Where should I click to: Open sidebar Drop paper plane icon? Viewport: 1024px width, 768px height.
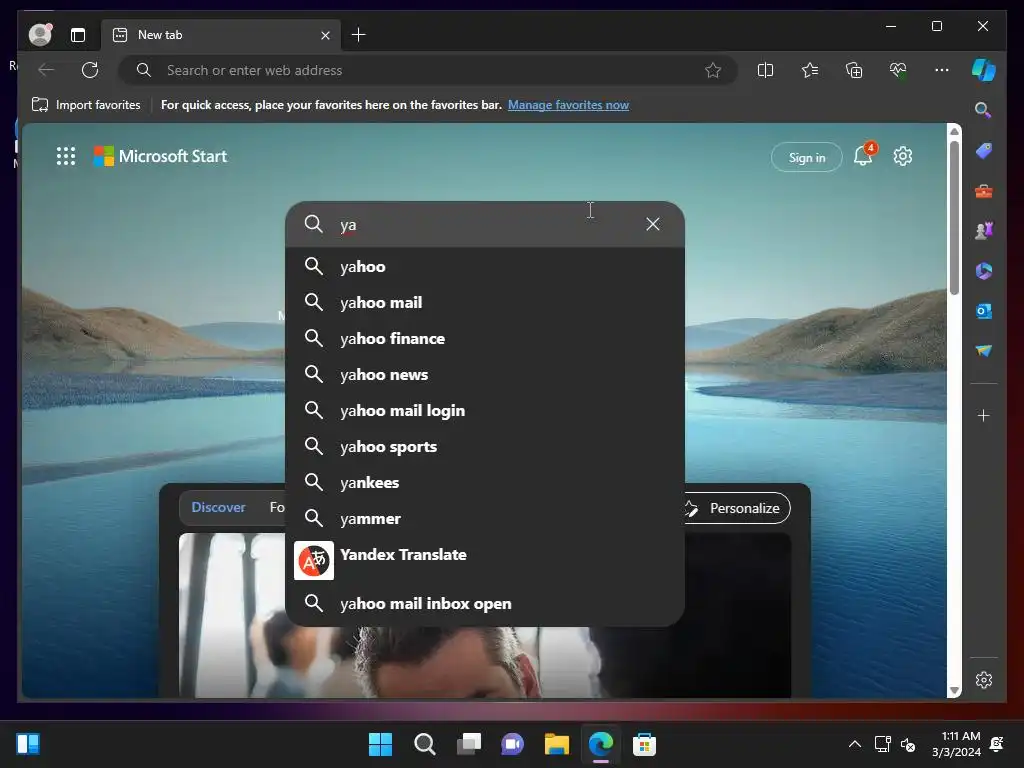(x=984, y=351)
